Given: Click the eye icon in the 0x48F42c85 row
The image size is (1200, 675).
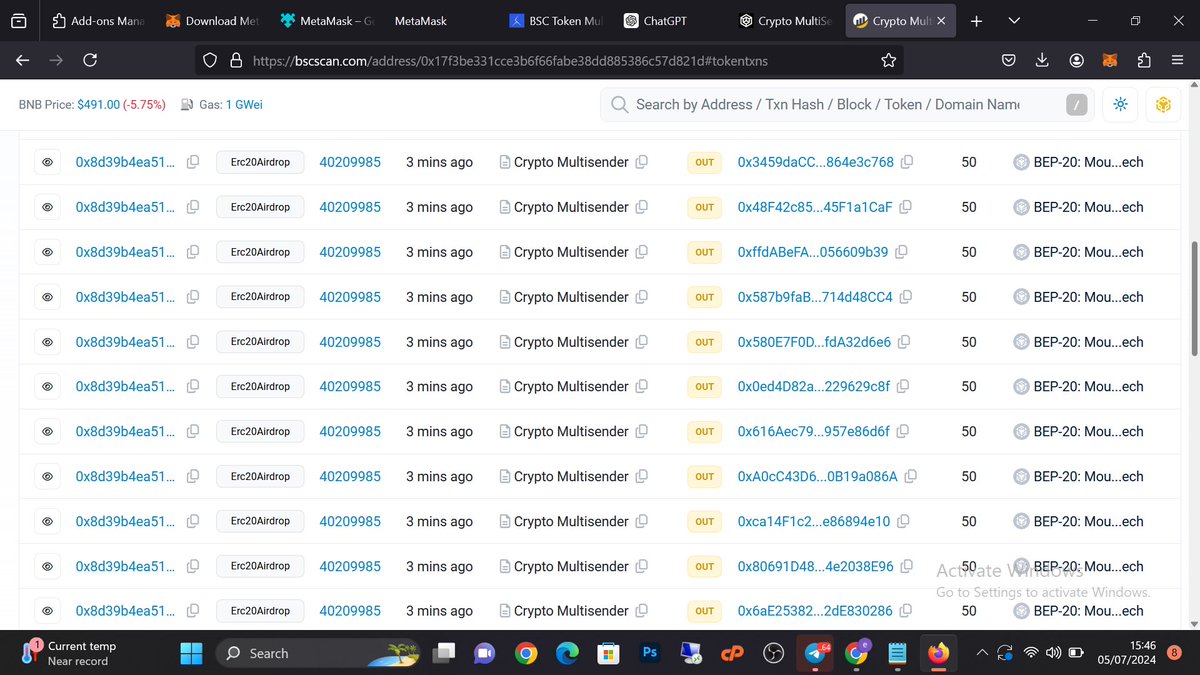Looking at the screenshot, I should click(47, 207).
